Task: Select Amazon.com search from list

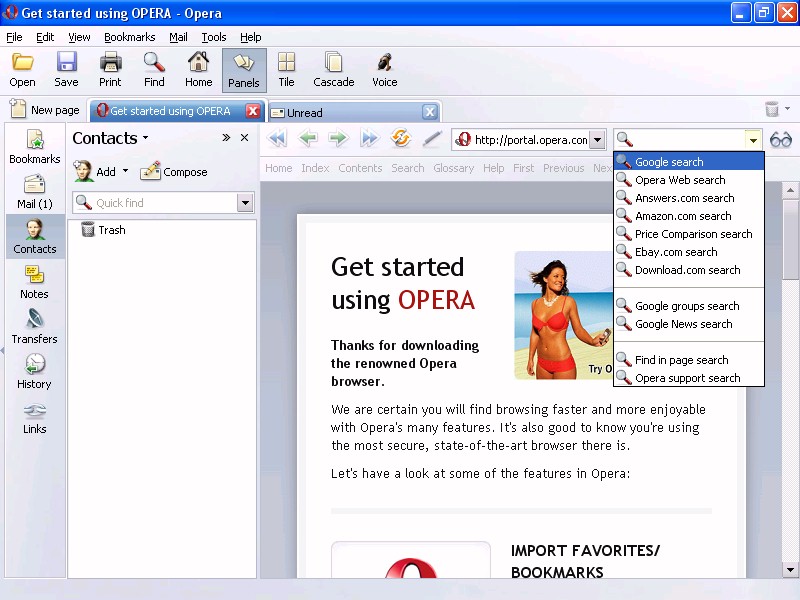Action: (x=683, y=216)
